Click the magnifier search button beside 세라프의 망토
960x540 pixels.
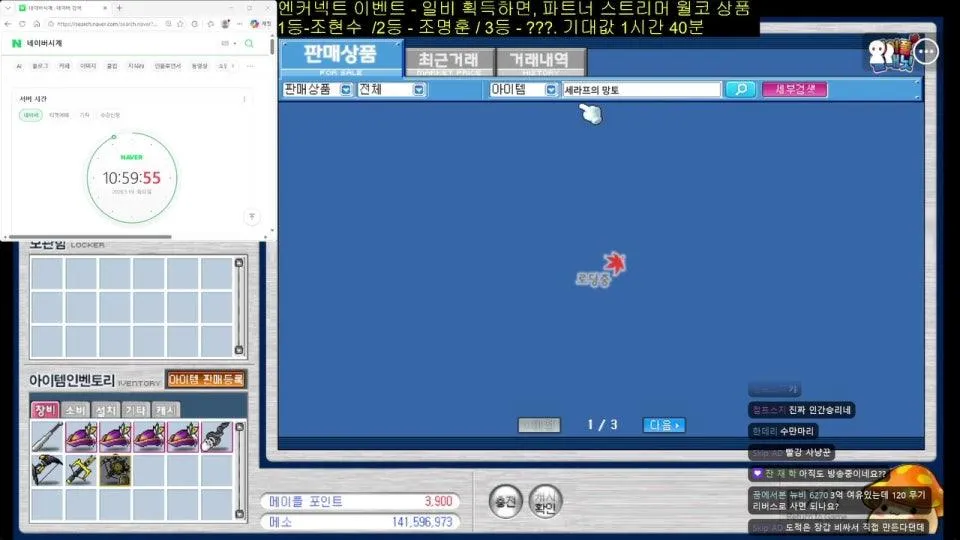(x=740, y=89)
